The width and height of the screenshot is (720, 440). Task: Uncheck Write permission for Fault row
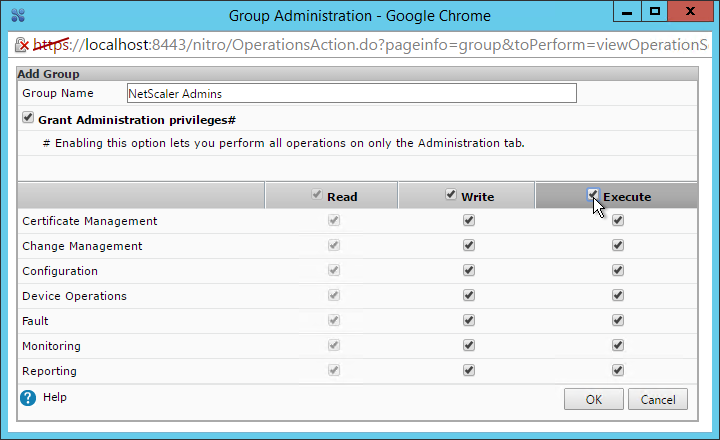click(469, 320)
